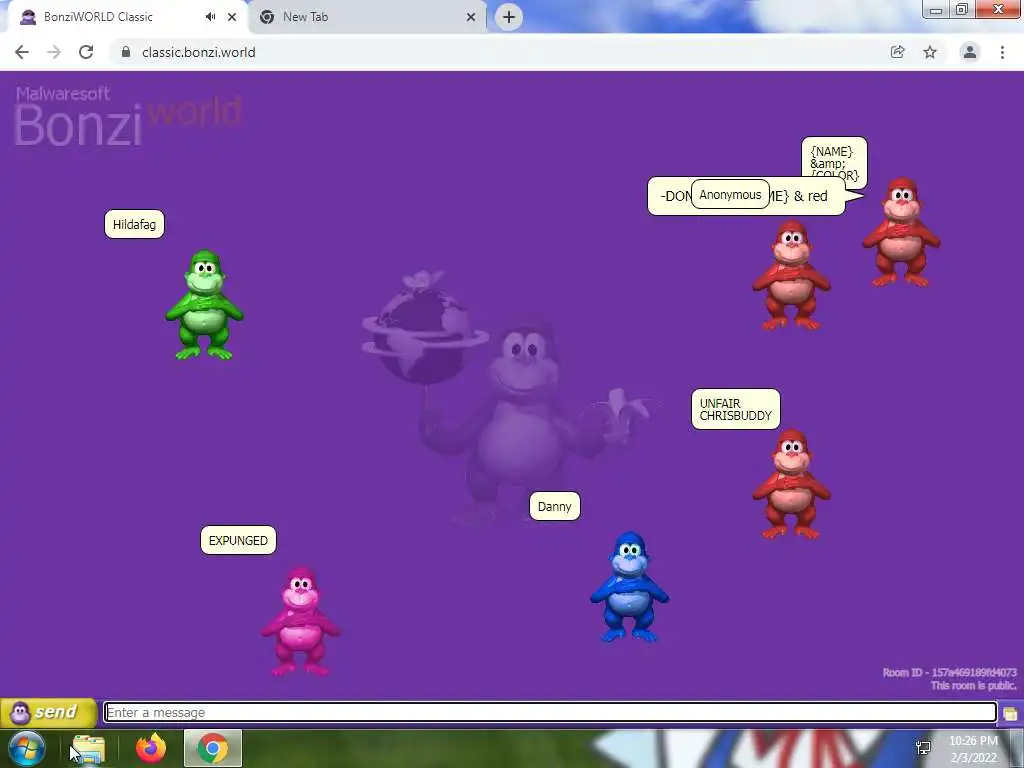Image resolution: width=1024 pixels, height=768 pixels.
Task: Click the Chrome taskbar icon
Action: (x=213, y=748)
